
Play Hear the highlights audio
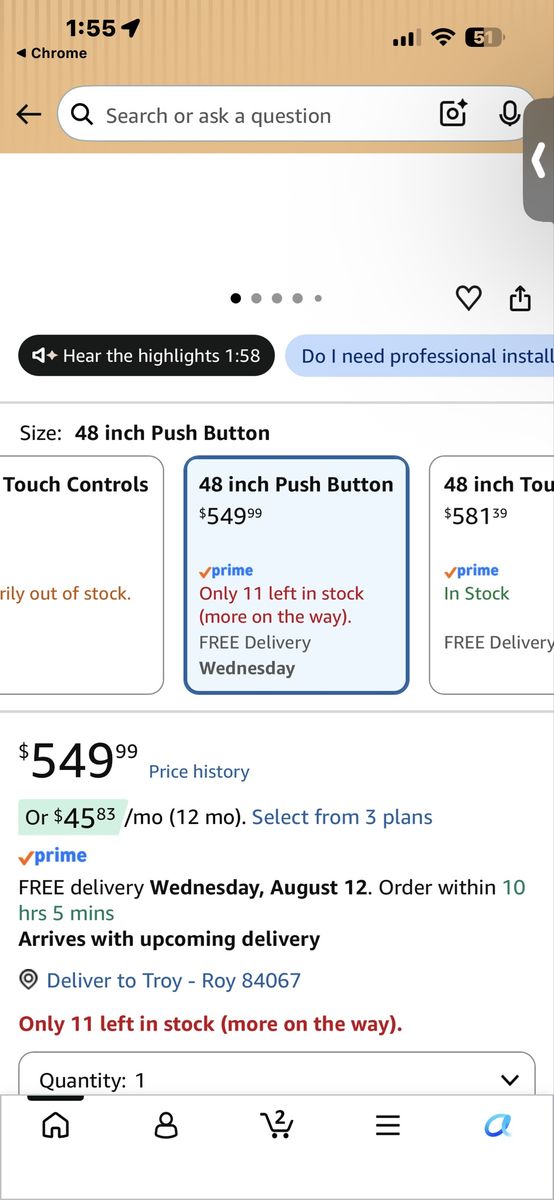(146, 355)
